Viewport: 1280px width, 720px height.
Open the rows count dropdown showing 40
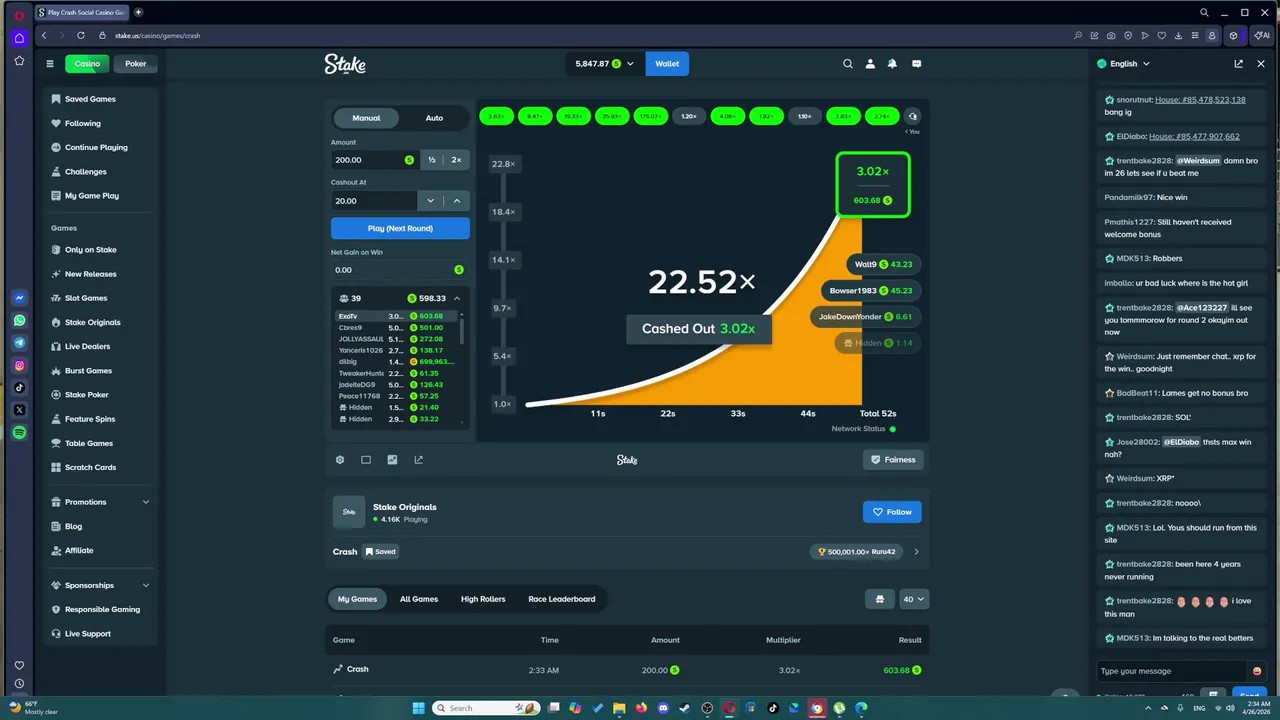click(914, 599)
